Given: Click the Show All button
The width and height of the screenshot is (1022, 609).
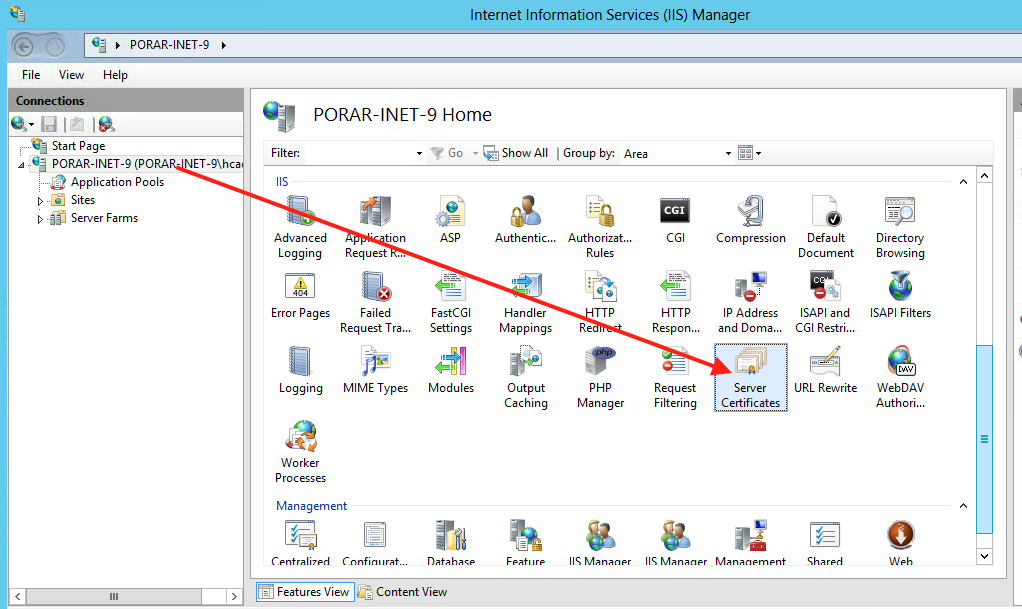Looking at the screenshot, I should click(x=515, y=153).
